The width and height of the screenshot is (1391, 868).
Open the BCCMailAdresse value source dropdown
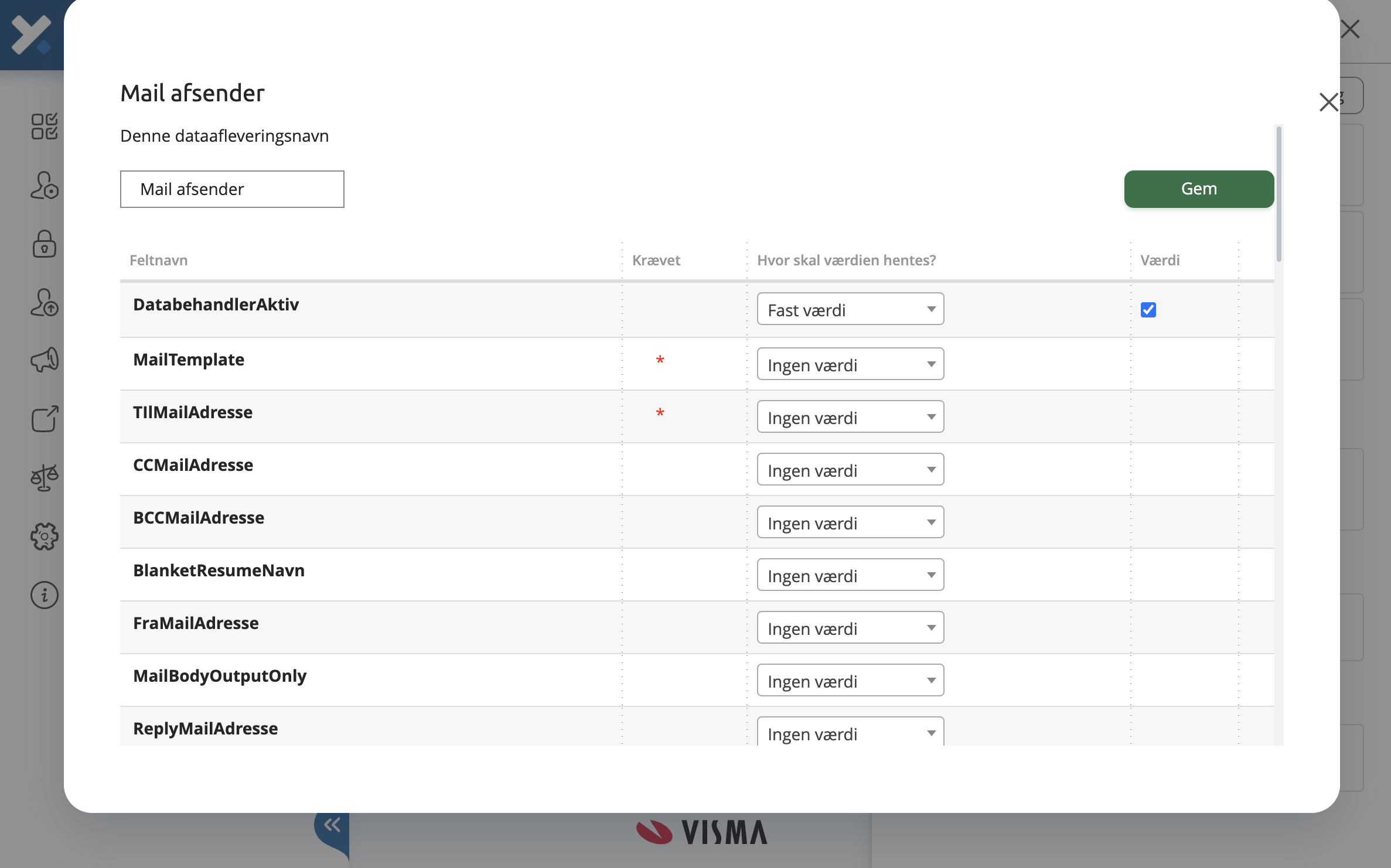[850, 522]
